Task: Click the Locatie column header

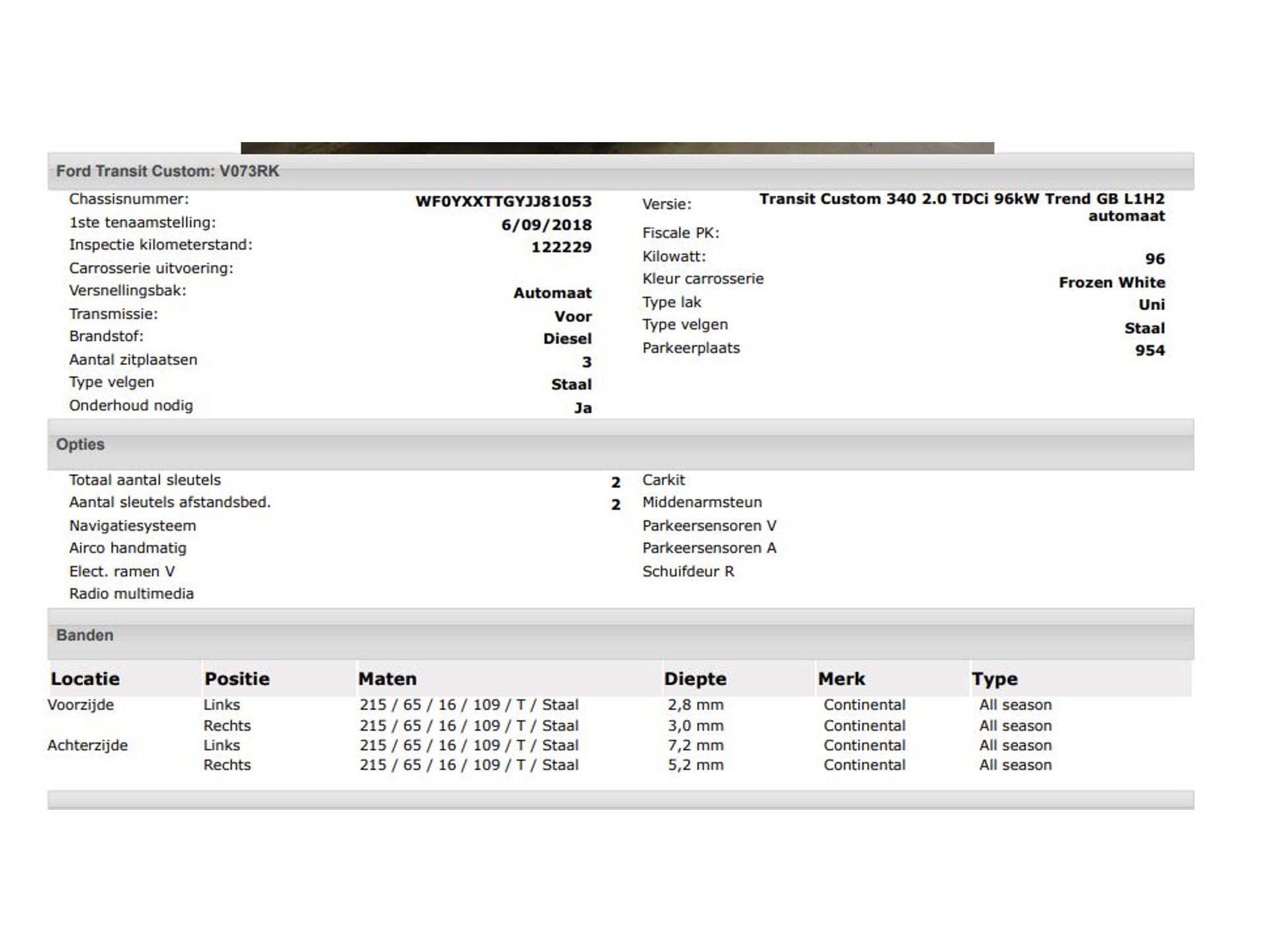Action: pos(85,679)
